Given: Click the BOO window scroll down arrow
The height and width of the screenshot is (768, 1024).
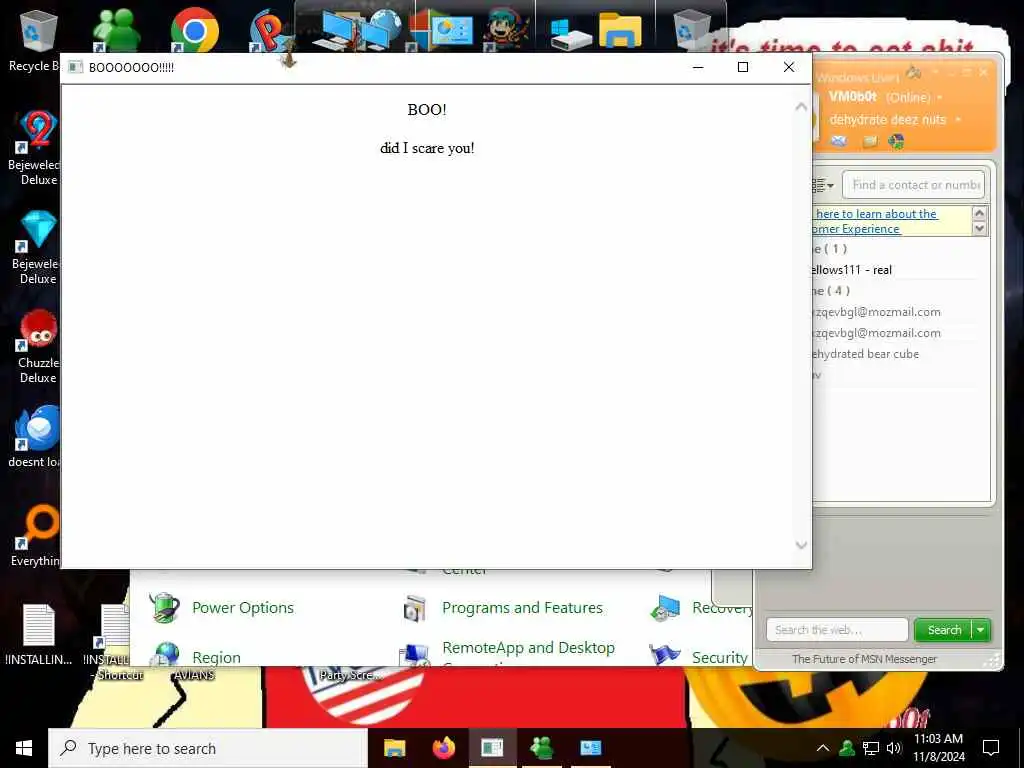Looking at the screenshot, I should click(x=801, y=545).
